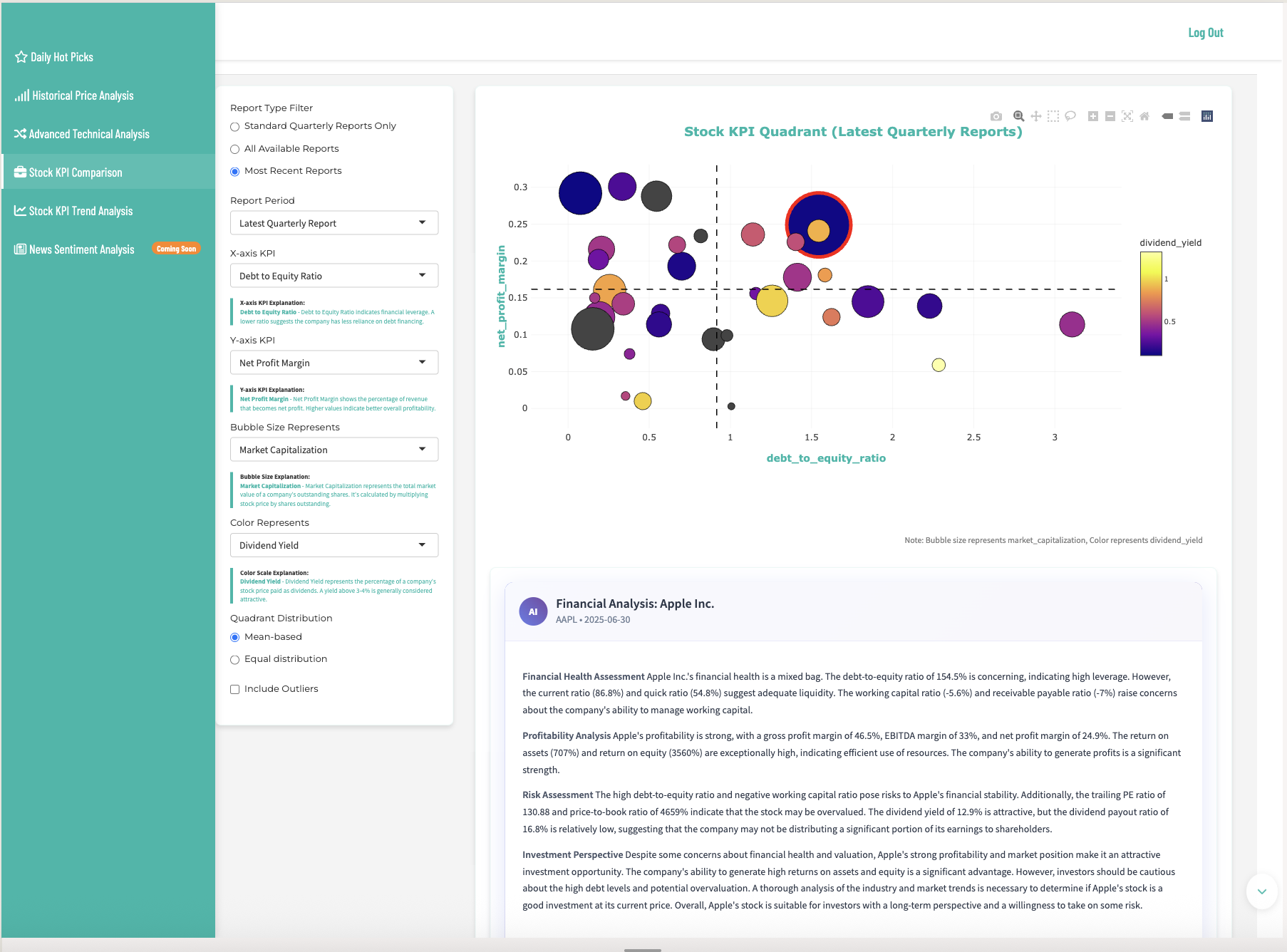
Task: Open Daily Hot Picks in sidebar
Action: [61, 57]
